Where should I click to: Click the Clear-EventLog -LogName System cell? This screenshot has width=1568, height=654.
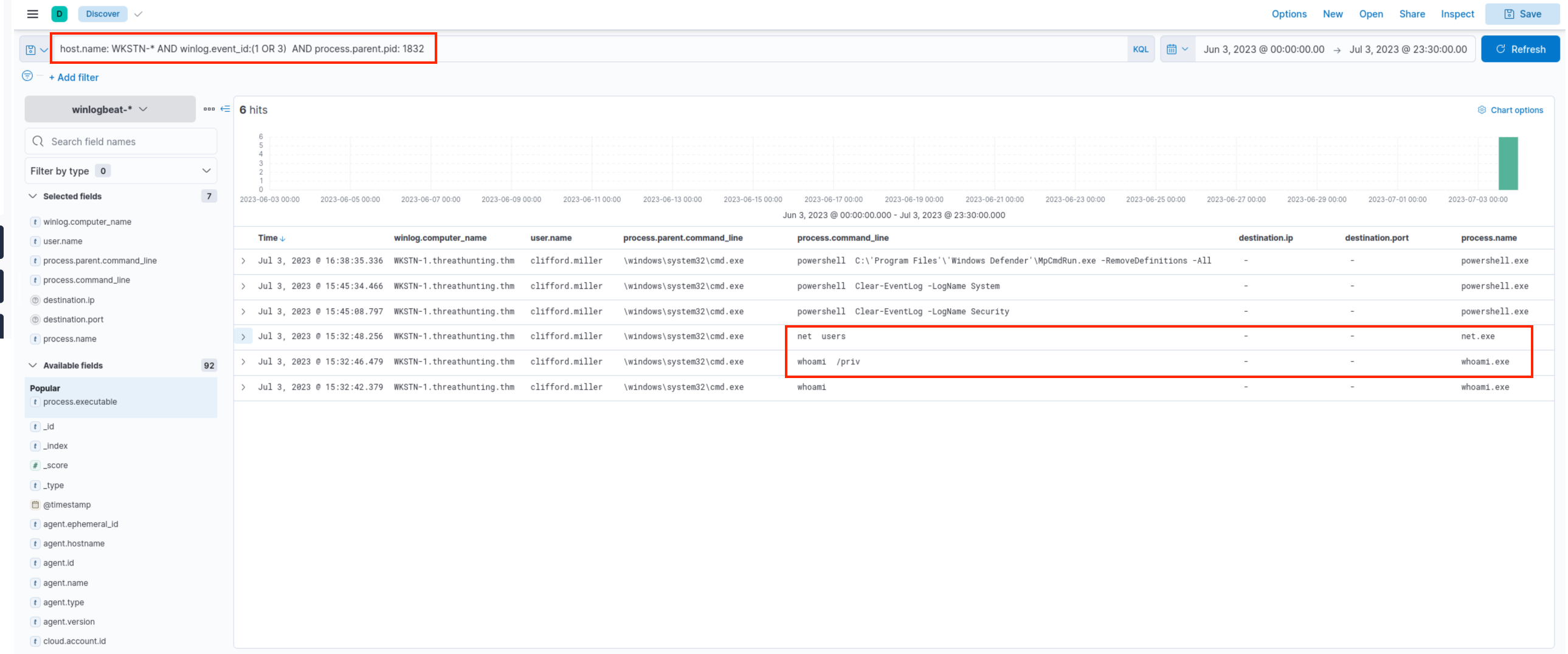[x=898, y=286]
